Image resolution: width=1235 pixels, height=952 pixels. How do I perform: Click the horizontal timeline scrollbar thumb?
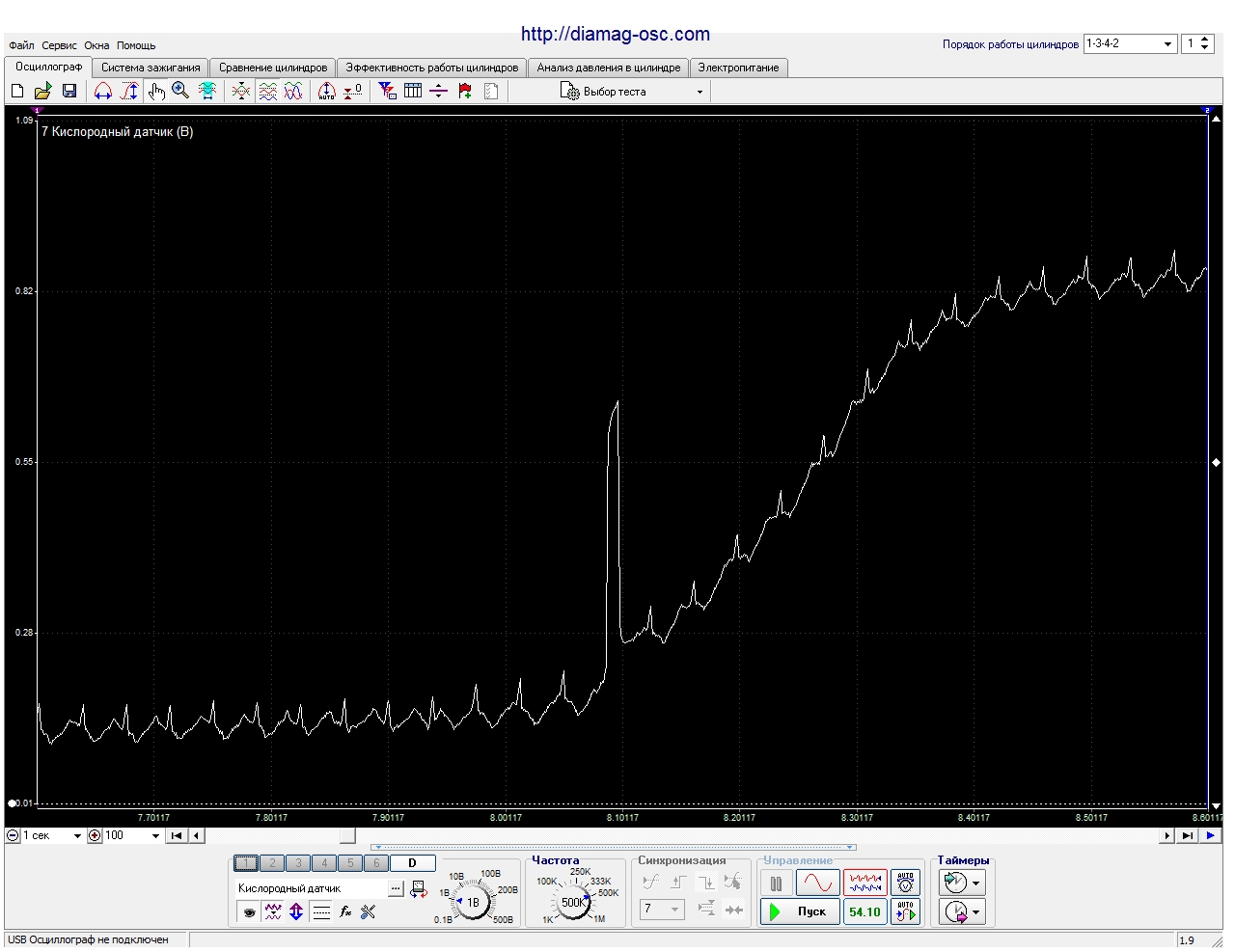pyautogui.click(x=348, y=835)
